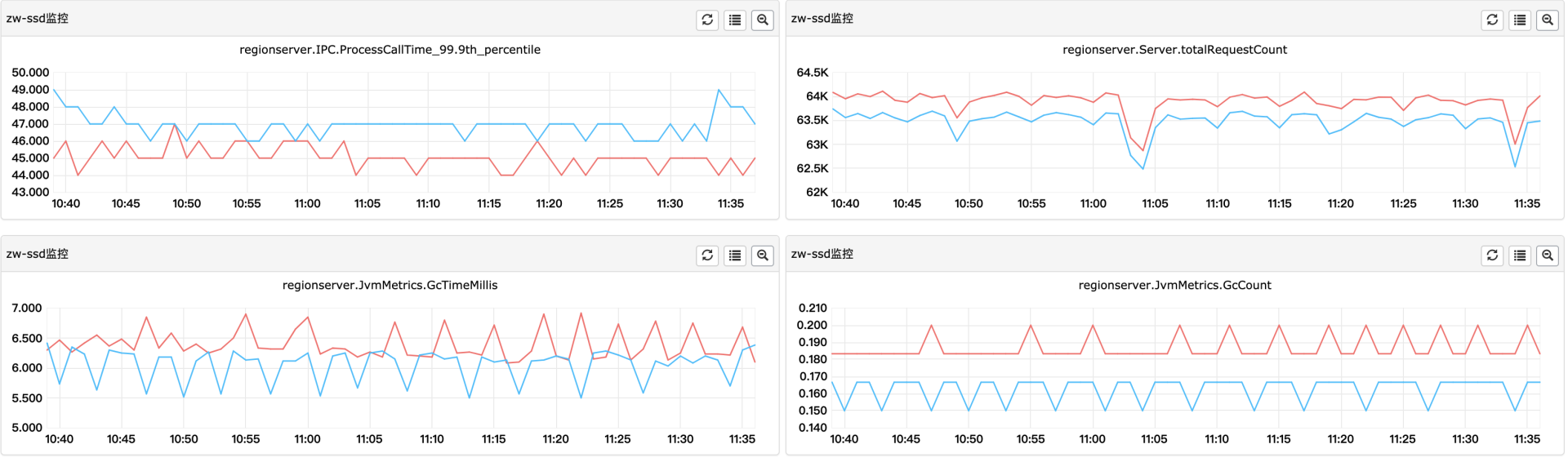This screenshot has height=462, width=1568.
Task: Zoom the ProcessCallTime_99.9th_percentile chart
Action: pos(763,20)
